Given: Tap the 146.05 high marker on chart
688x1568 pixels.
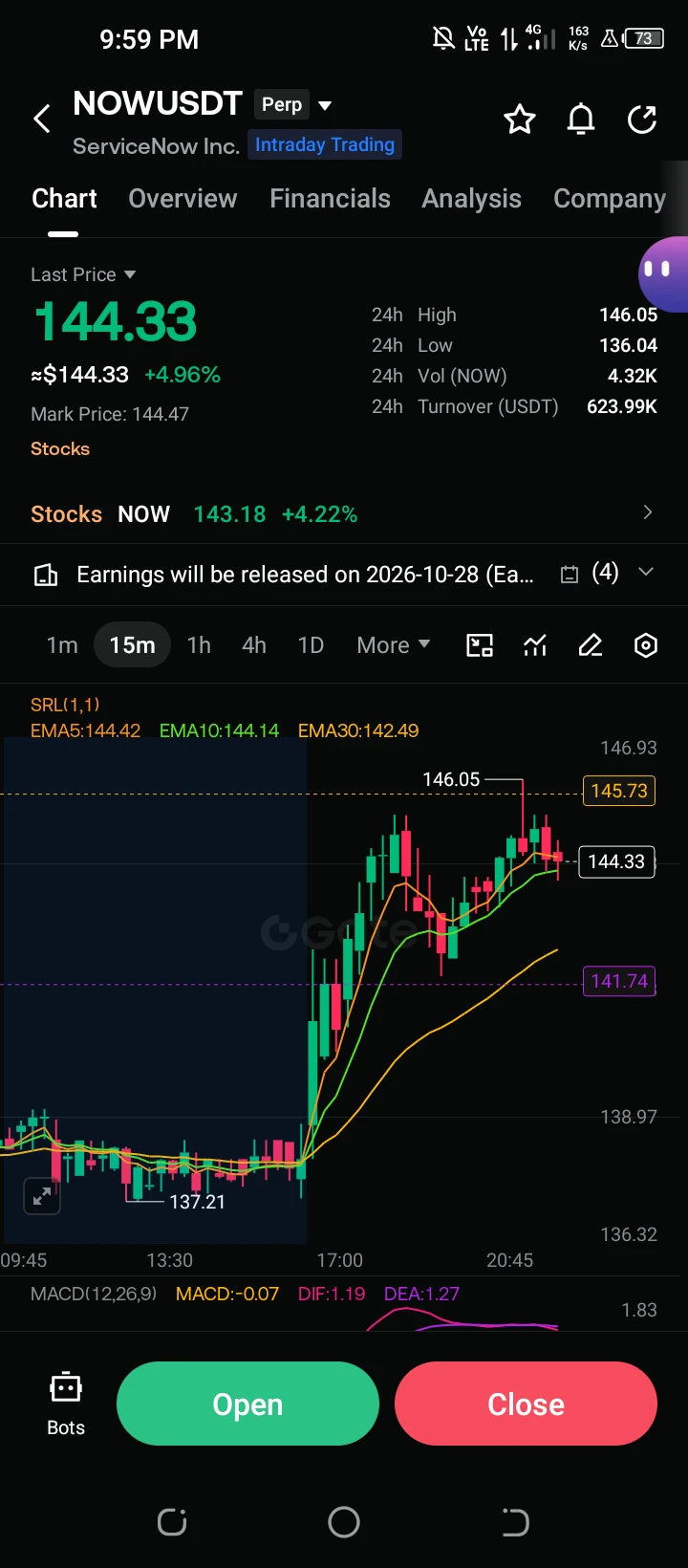Looking at the screenshot, I should point(451,779).
